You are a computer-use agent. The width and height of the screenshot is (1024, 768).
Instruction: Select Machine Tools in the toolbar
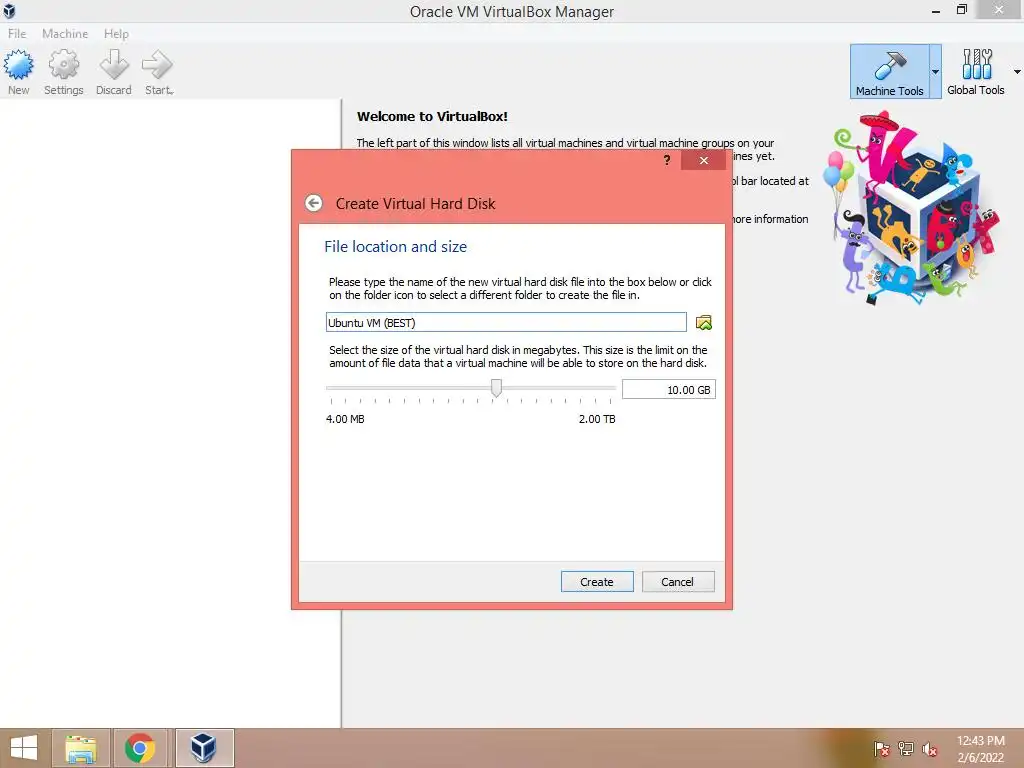tap(889, 72)
